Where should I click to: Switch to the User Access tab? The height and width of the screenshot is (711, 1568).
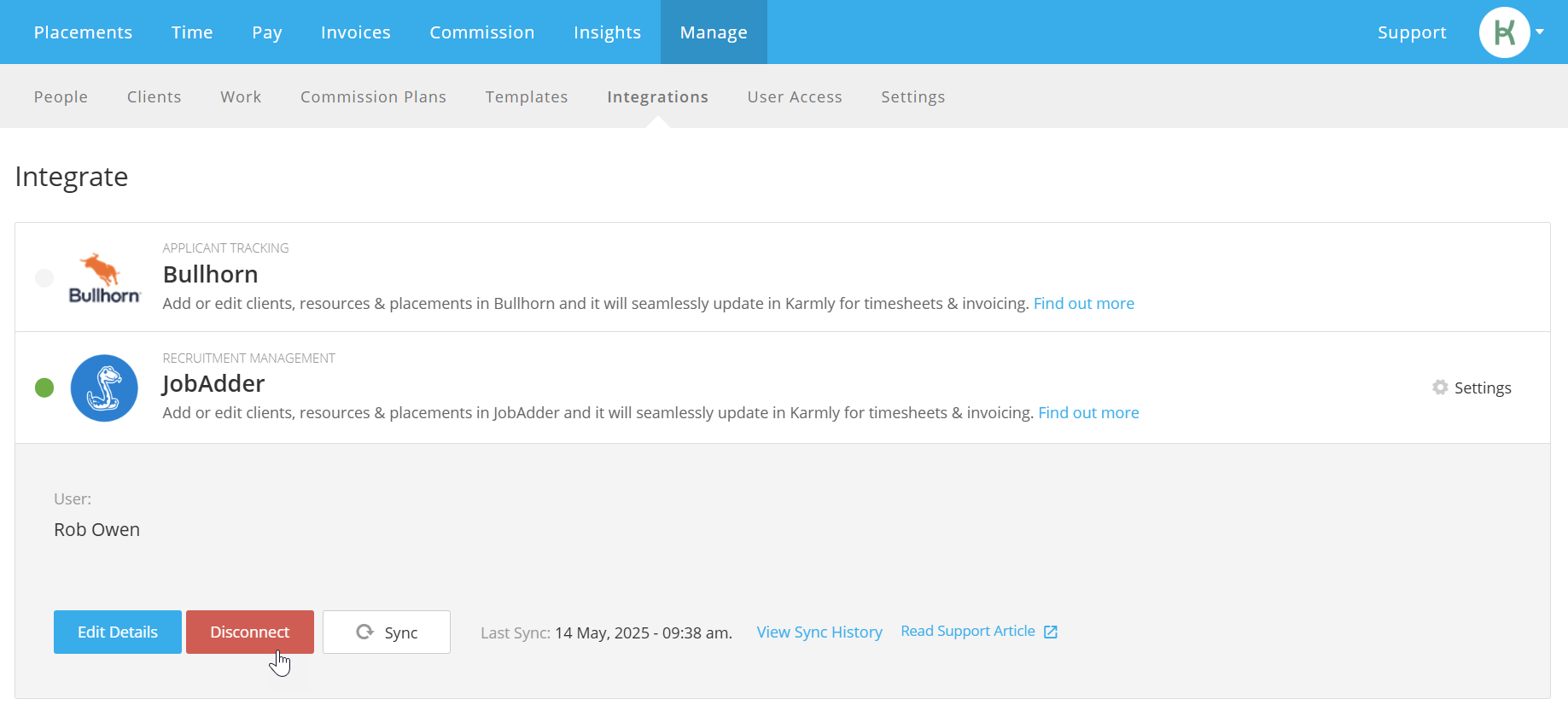(795, 97)
